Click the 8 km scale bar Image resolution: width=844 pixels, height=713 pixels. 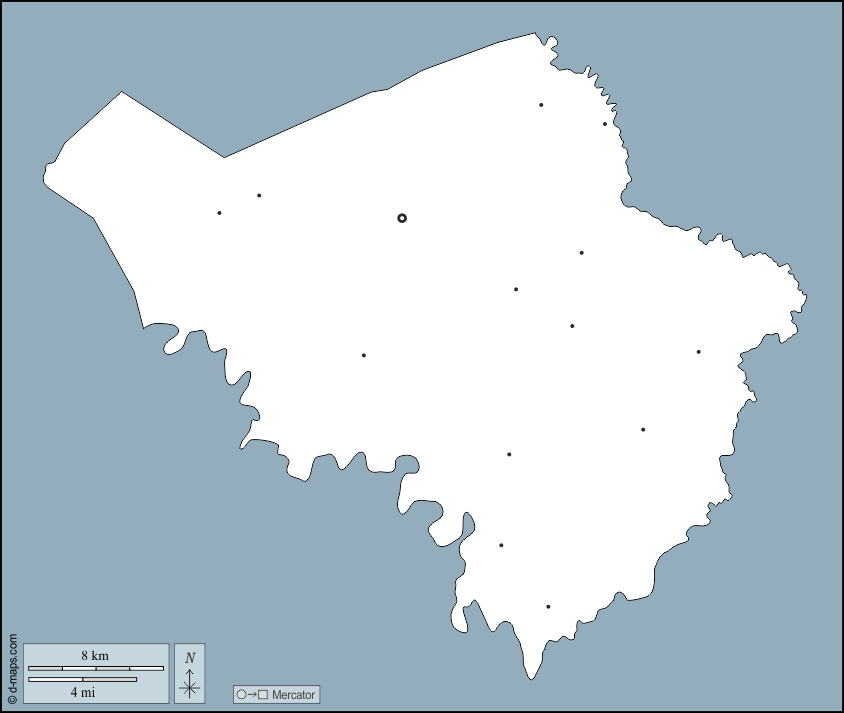(95, 668)
